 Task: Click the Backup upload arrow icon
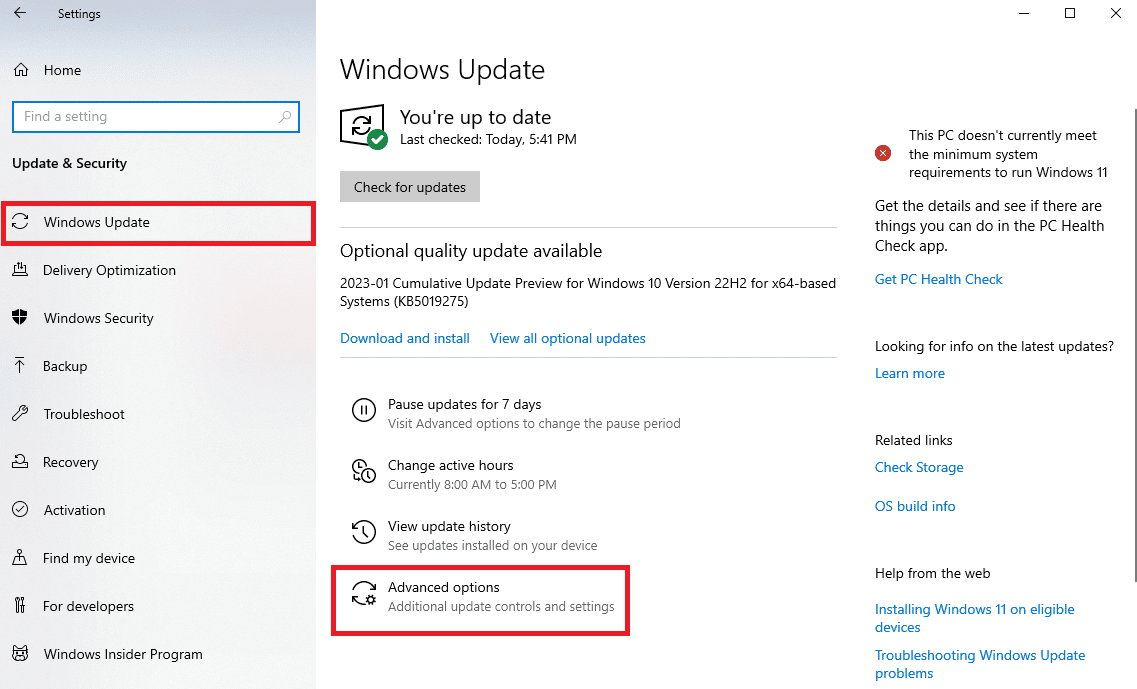click(20, 366)
